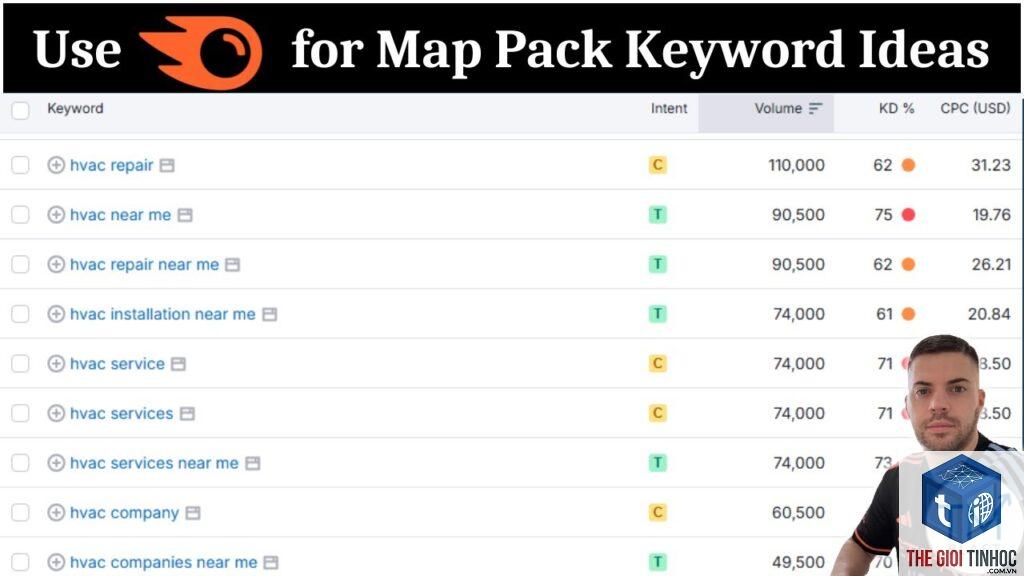Viewport: 1024px width, 576px height.
Task: Click the plus icon beside hvac repair
Action: (56, 165)
